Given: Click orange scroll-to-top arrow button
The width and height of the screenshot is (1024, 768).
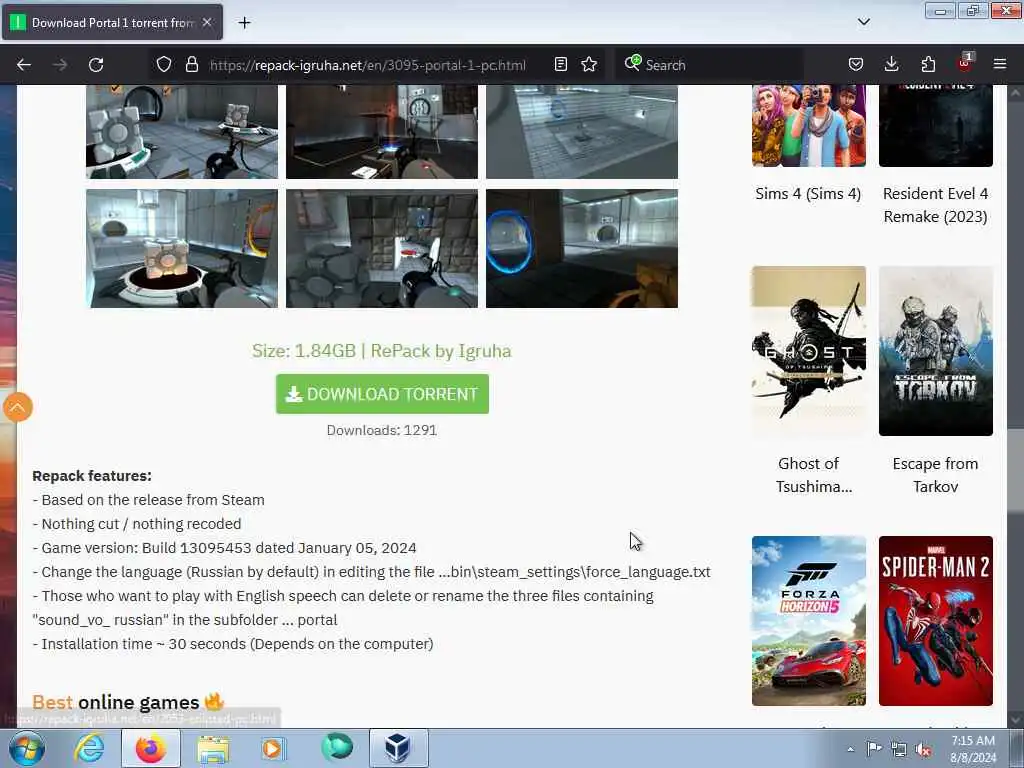Looking at the screenshot, I should 18,408.
